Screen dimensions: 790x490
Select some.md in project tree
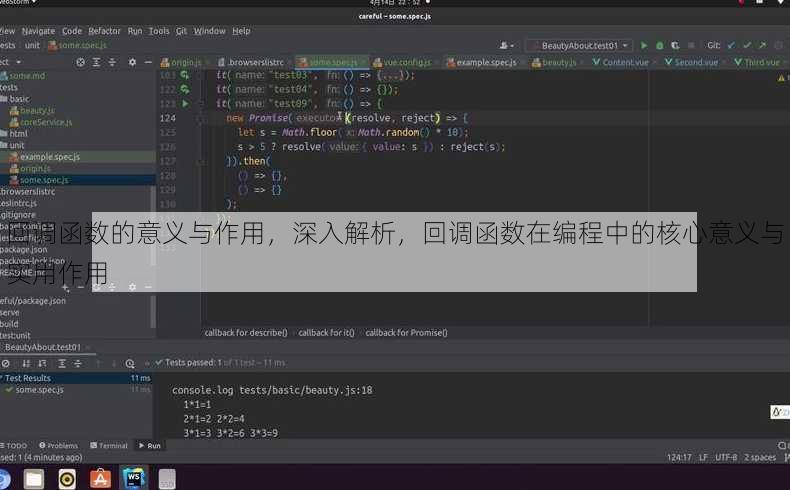[x=23, y=76]
